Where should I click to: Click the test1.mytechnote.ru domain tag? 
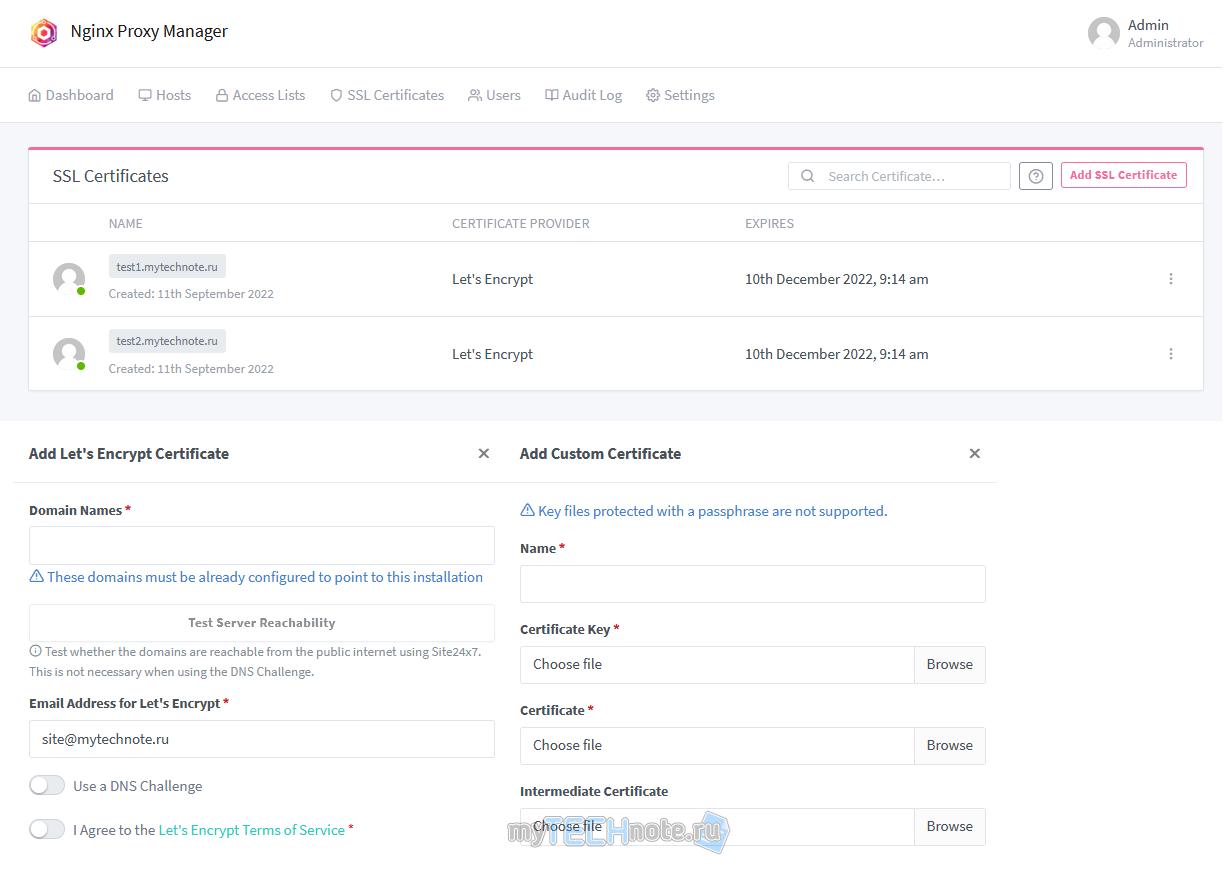tap(167, 266)
